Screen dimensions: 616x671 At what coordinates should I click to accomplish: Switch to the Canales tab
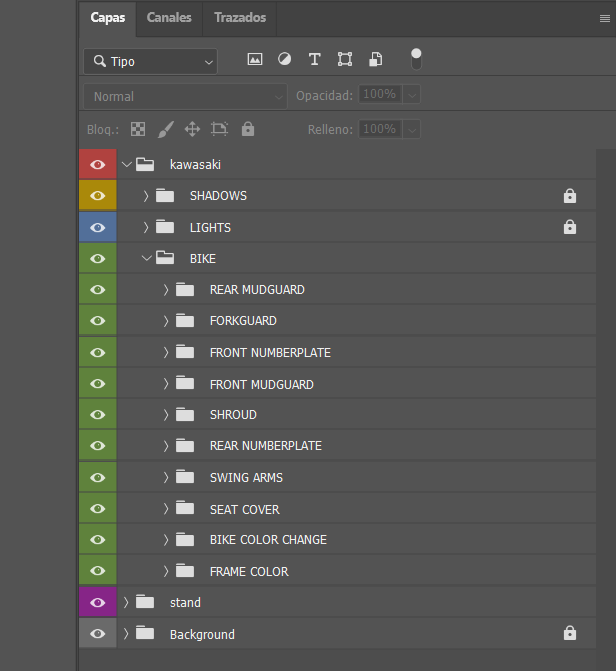coord(169,18)
